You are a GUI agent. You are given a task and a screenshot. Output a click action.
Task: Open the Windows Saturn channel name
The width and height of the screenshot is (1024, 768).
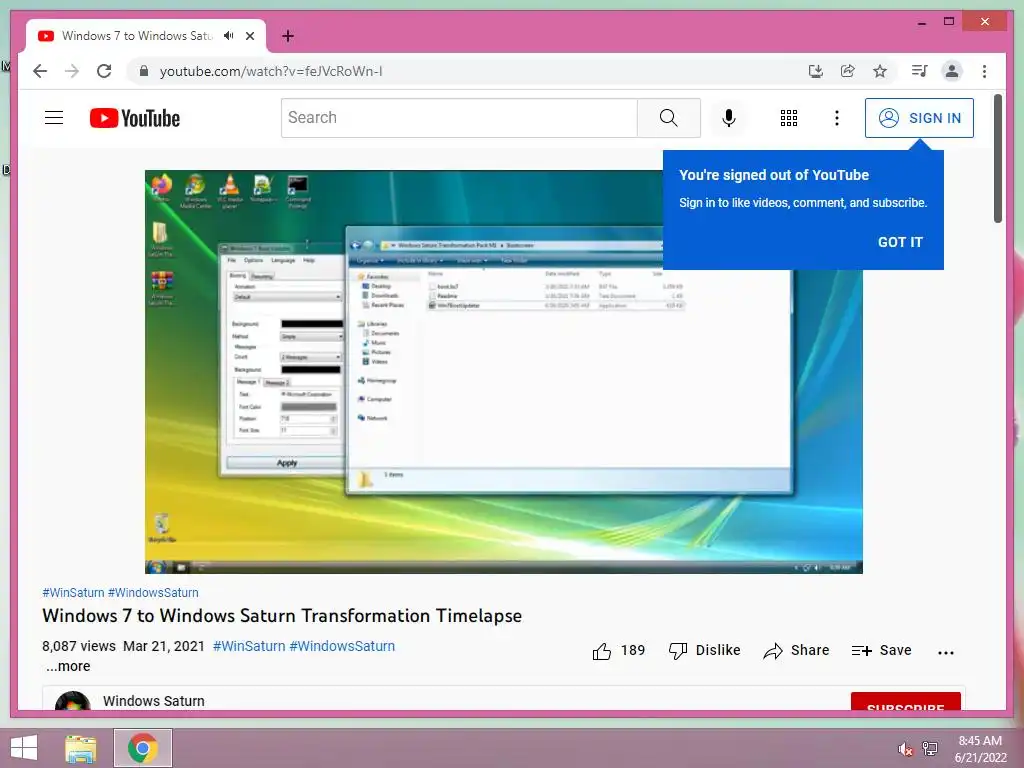153,701
